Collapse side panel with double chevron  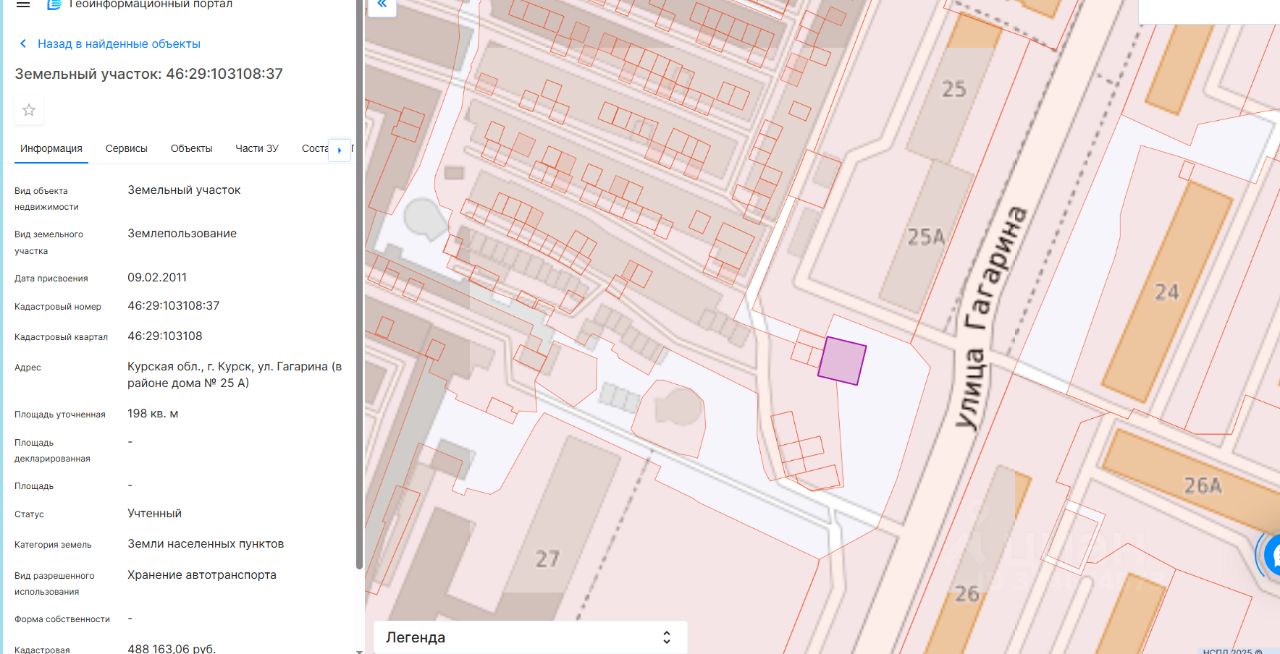coord(381,5)
